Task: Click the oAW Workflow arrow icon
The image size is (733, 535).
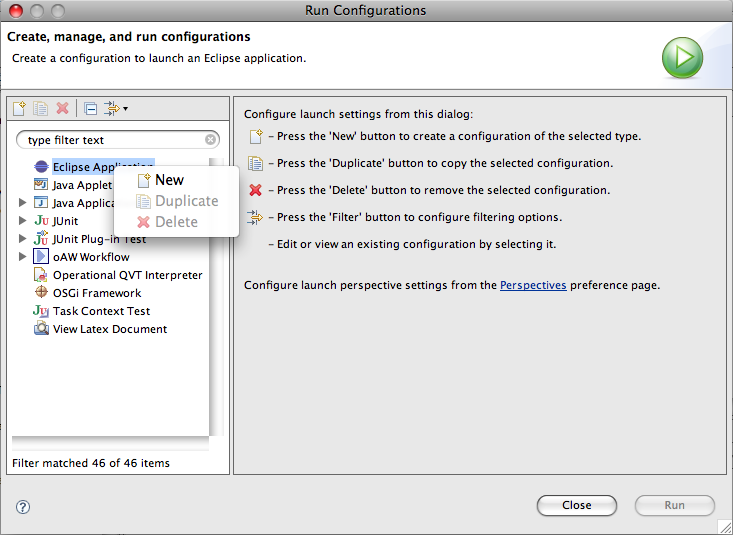Action: tap(41, 256)
